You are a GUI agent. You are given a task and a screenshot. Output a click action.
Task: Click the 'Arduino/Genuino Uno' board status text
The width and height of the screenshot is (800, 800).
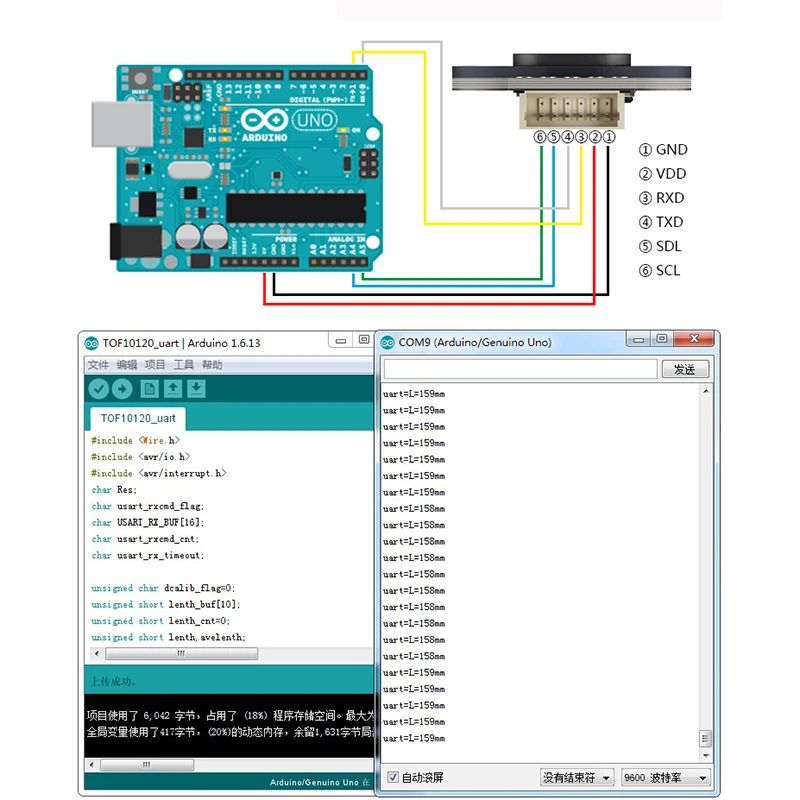[x=314, y=782]
